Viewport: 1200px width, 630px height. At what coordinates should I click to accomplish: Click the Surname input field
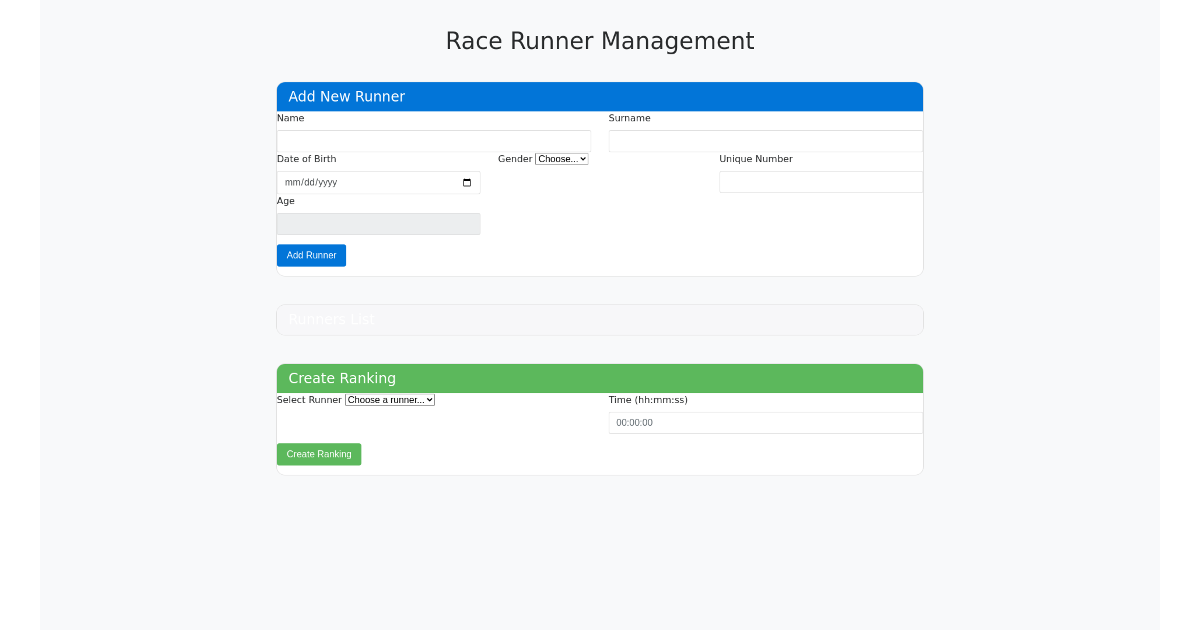coord(765,140)
